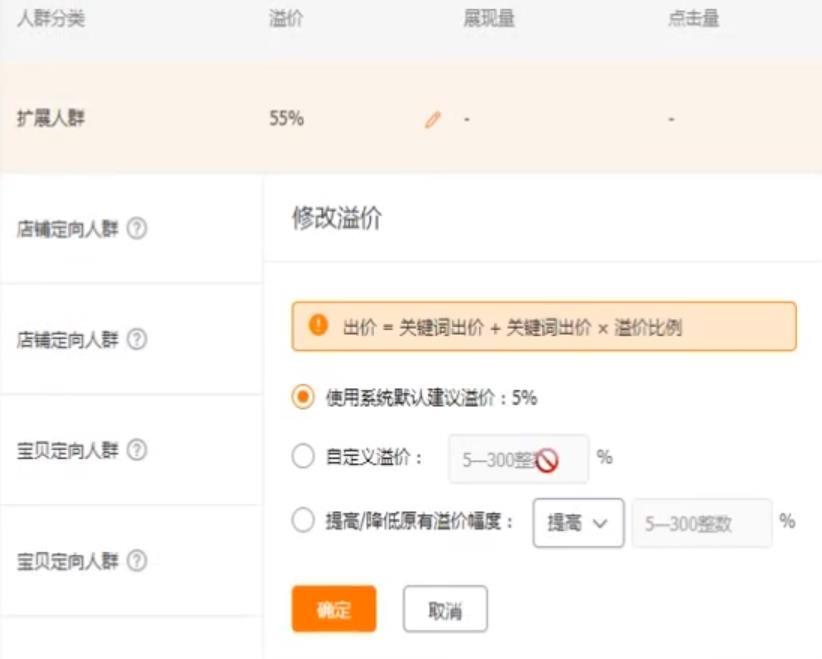
Task: Select the 扩展人群 table row
Action: tap(51, 119)
